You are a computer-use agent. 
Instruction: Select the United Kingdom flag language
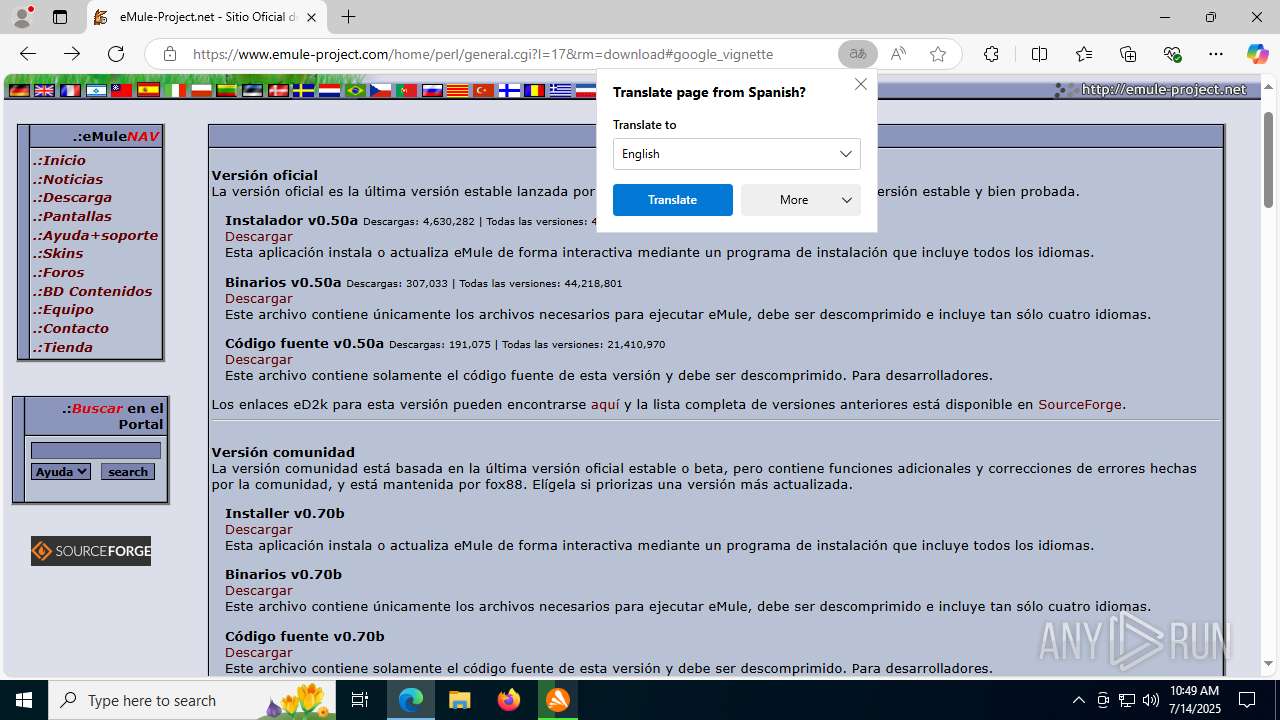pyautogui.click(x=44, y=90)
